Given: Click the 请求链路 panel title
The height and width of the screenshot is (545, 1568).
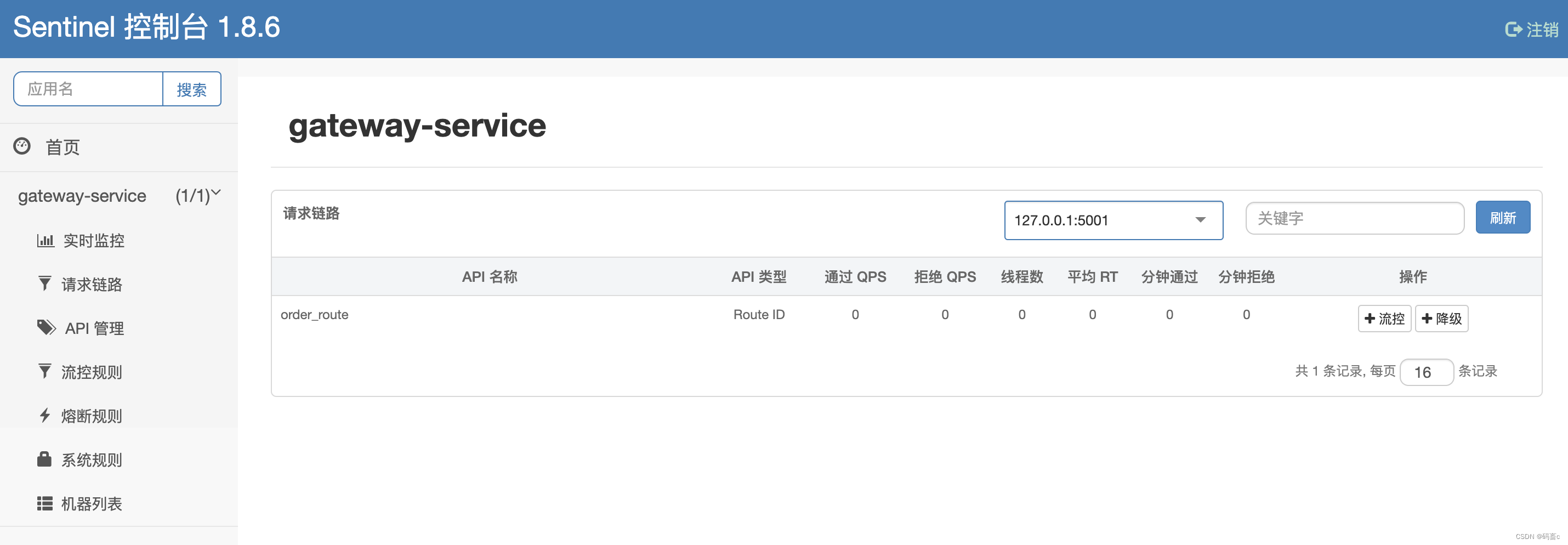Looking at the screenshot, I should (x=311, y=213).
